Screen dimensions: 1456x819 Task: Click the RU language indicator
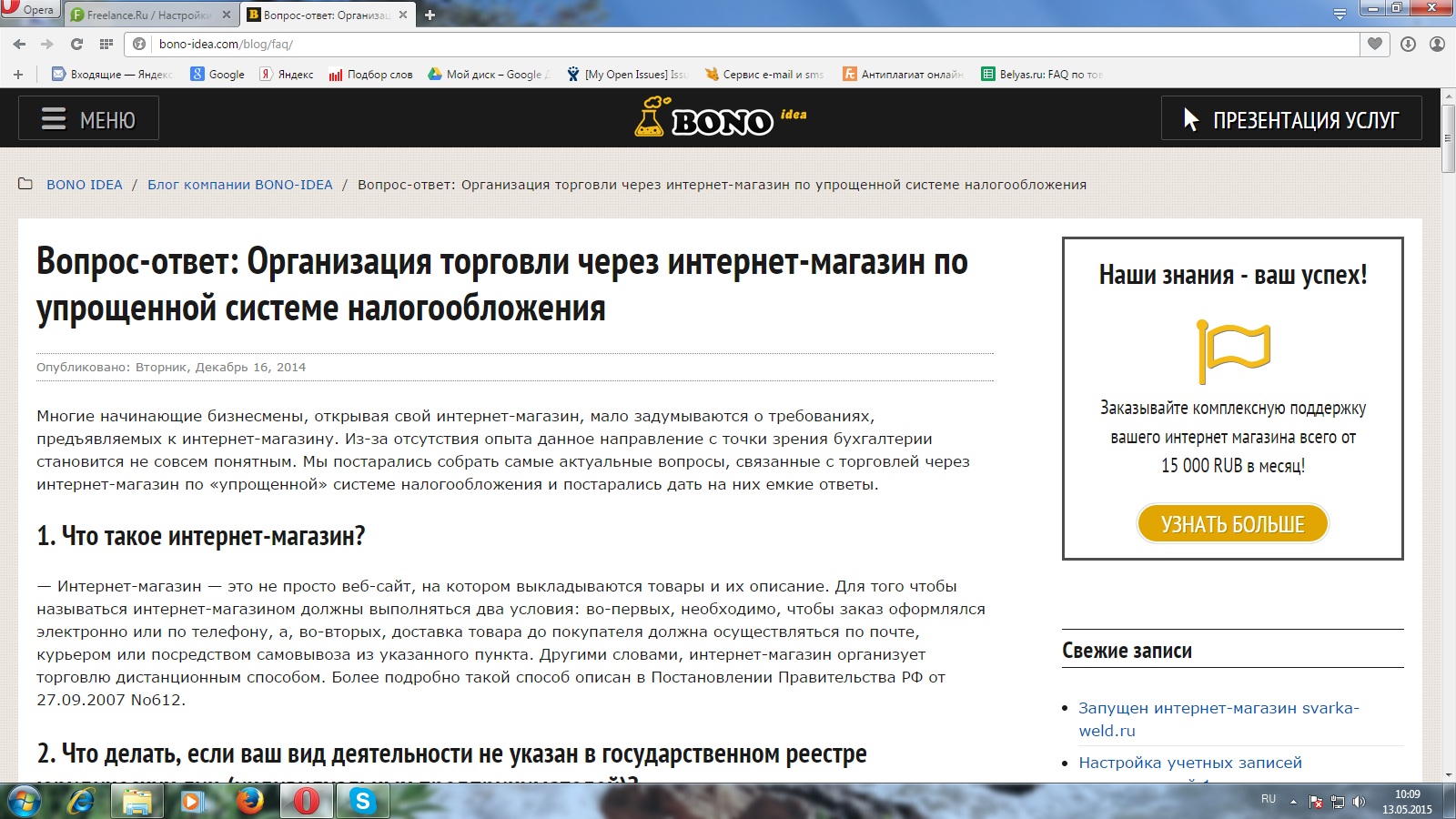point(1269,799)
